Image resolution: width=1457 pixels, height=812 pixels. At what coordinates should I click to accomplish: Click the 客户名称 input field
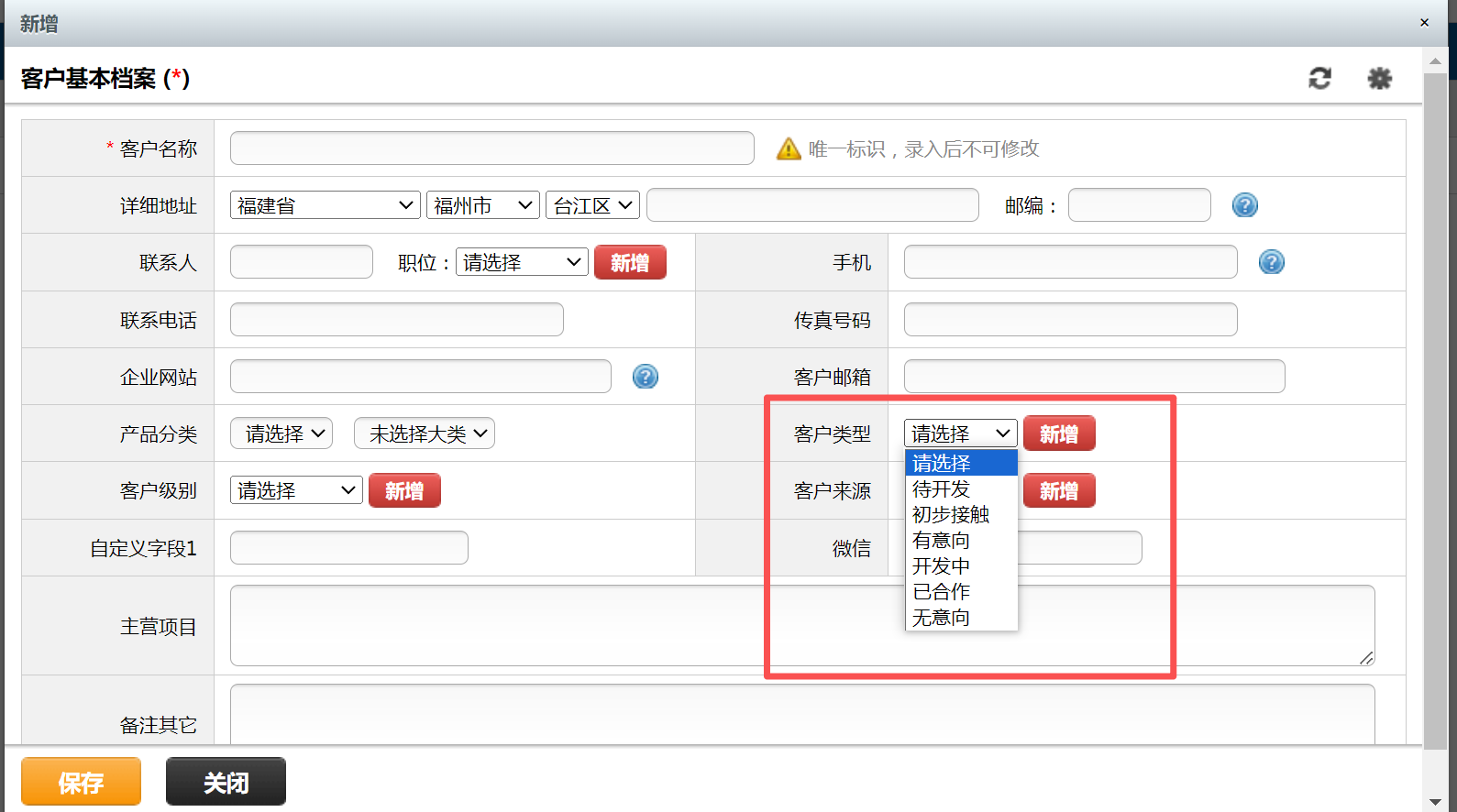pyautogui.click(x=491, y=148)
